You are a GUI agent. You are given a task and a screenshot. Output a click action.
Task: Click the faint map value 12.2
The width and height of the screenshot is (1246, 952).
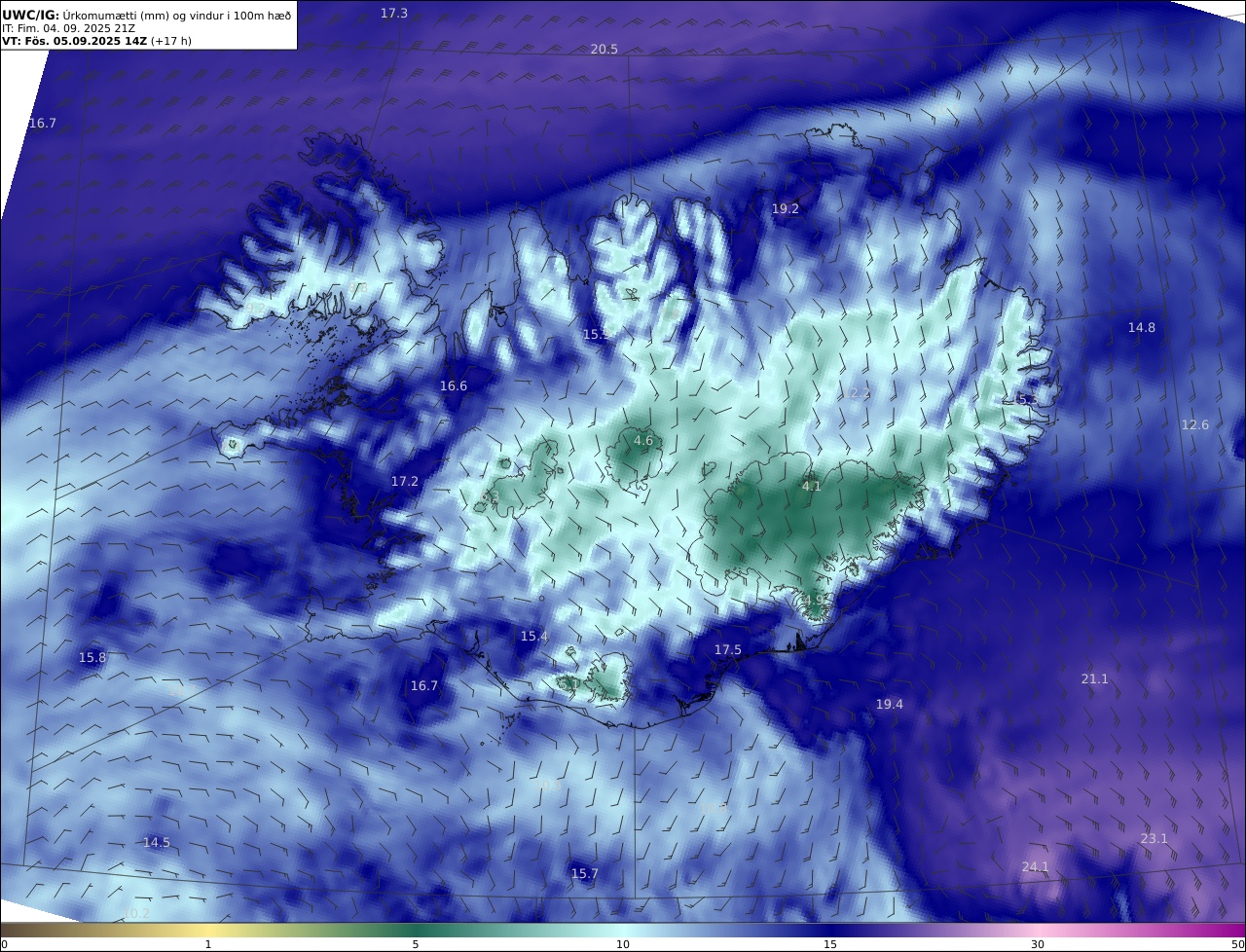click(855, 393)
